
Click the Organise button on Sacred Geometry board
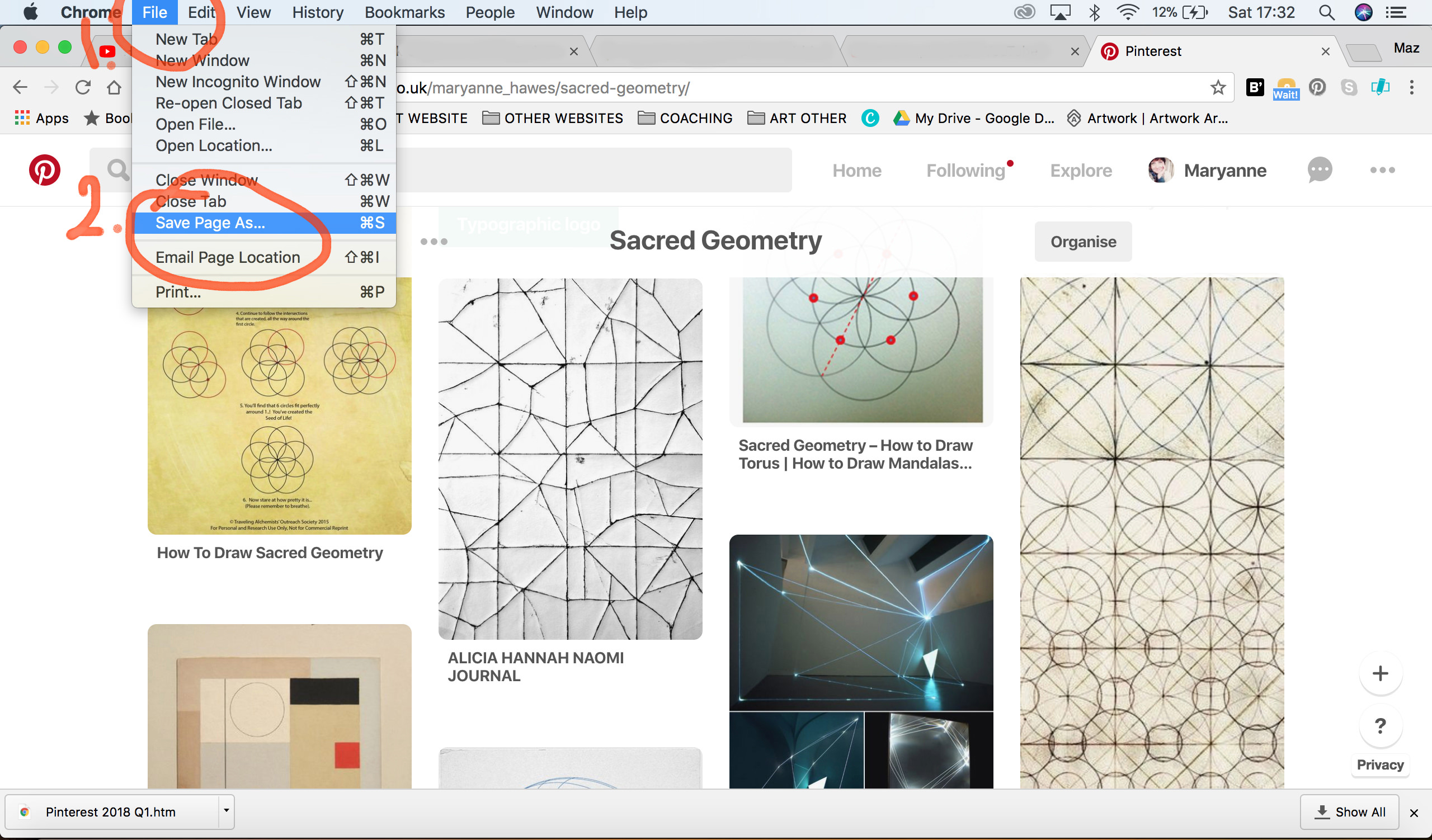tap(1084, 241)
